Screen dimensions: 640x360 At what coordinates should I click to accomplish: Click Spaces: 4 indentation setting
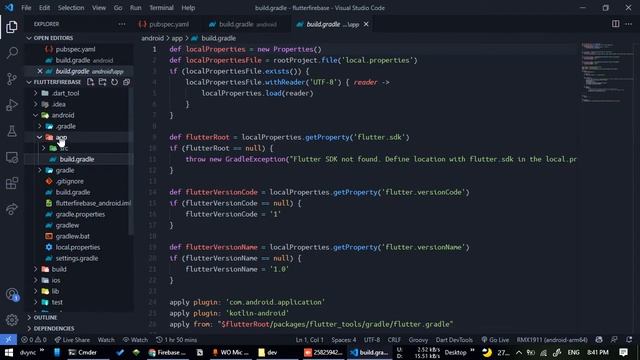pos(343,340)
